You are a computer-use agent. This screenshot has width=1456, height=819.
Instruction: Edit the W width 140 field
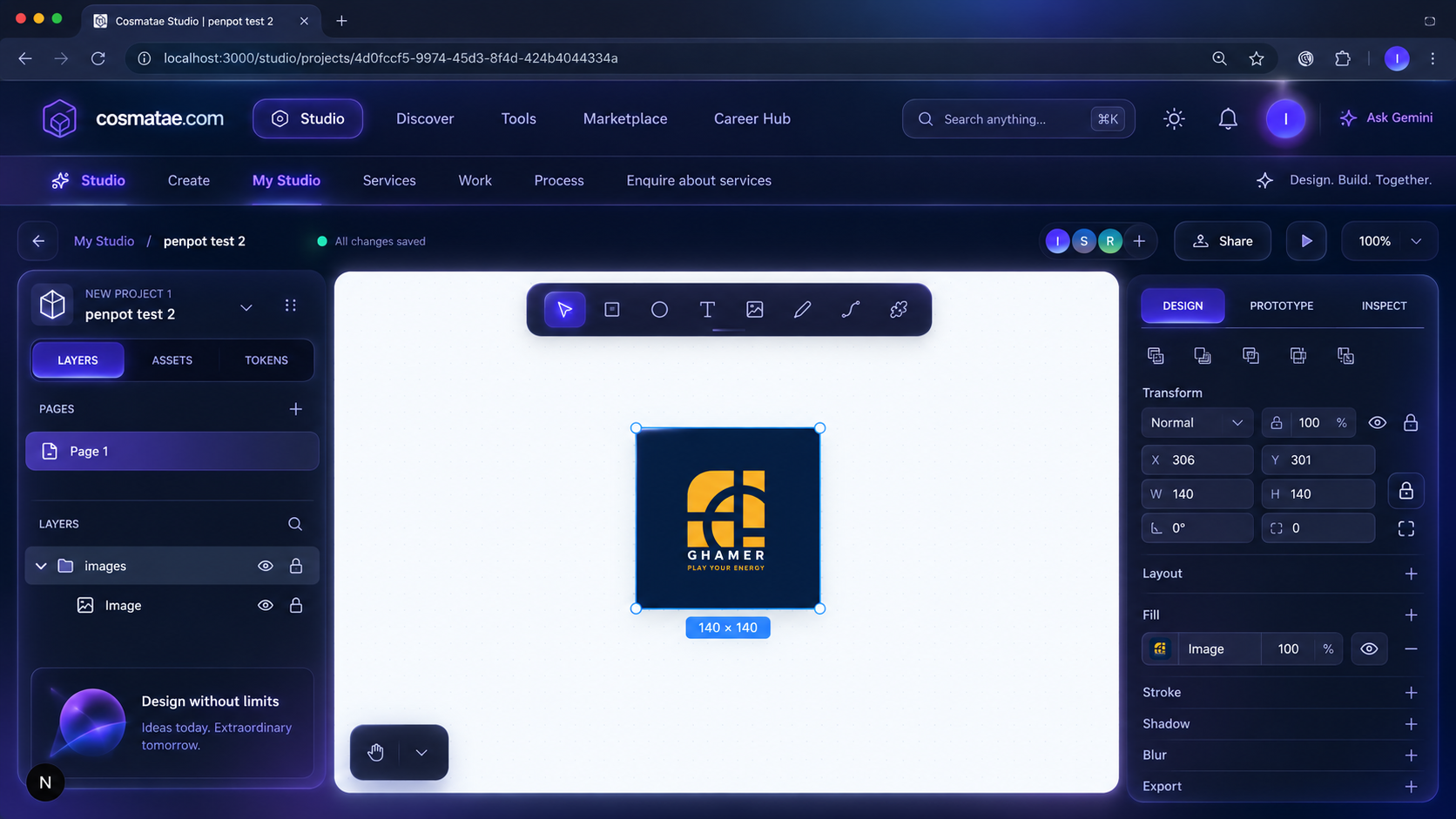1197,493
